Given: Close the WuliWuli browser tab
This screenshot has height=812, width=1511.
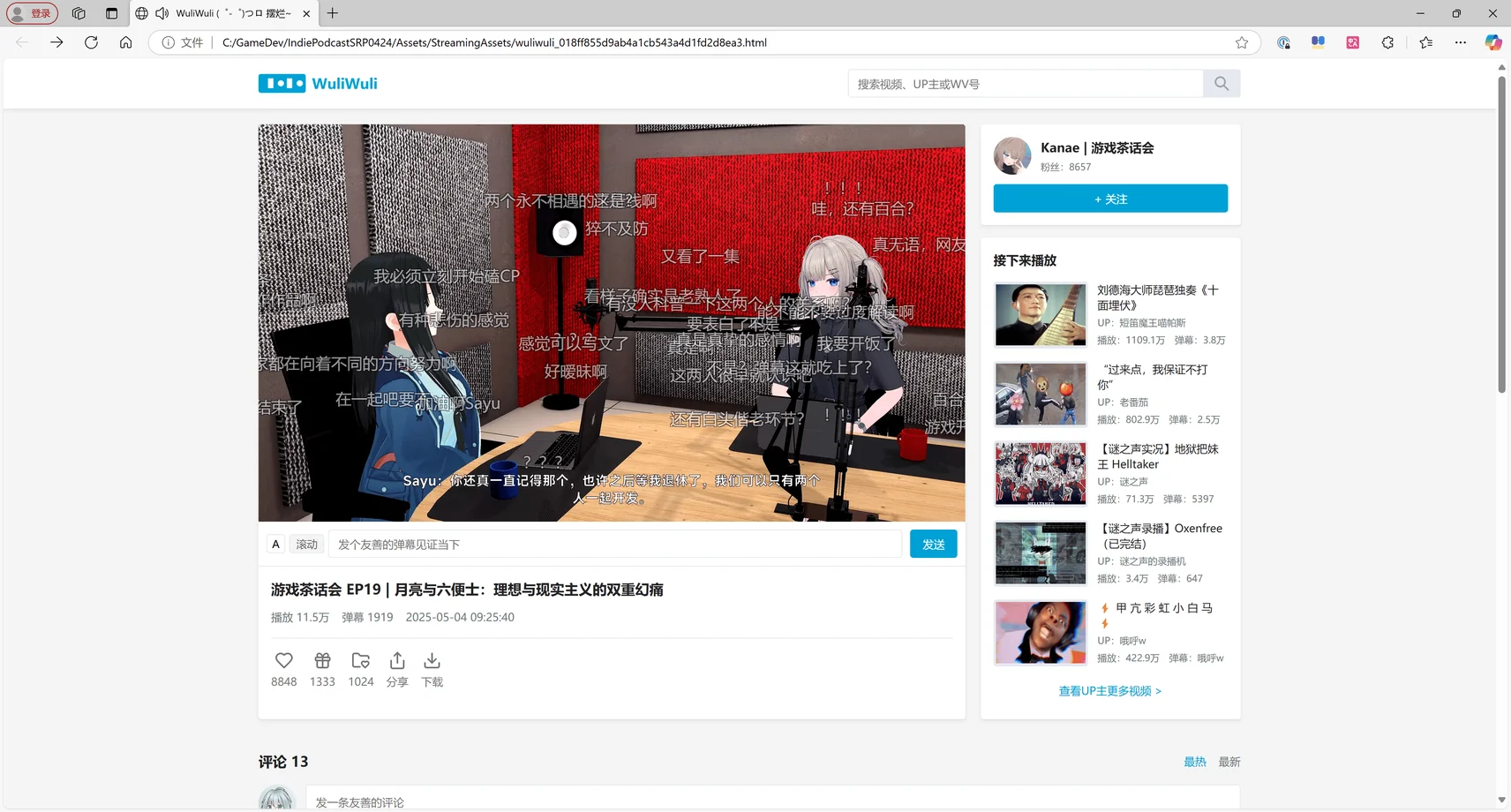Looking at the screenshot, I should (306, 13).
